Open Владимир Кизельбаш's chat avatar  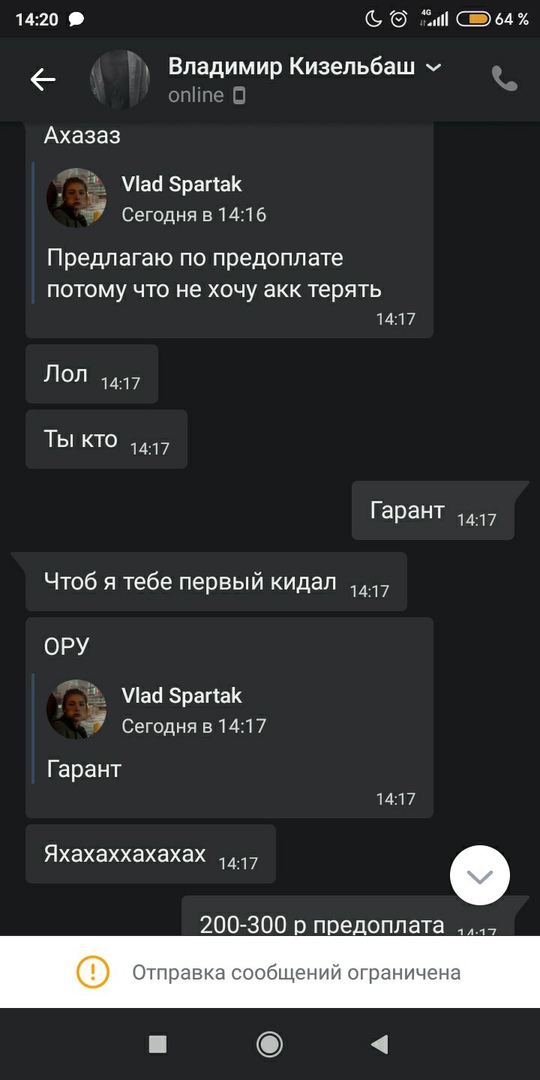click(120, 79)
